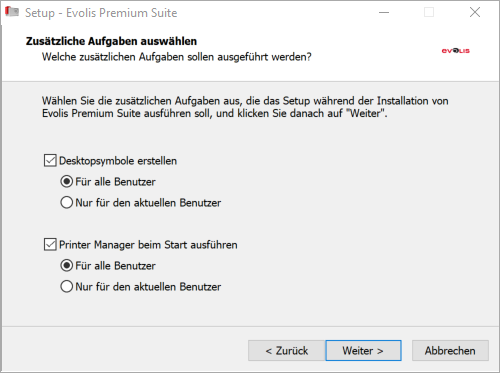Minimize the Setup window

click(384, 13)
